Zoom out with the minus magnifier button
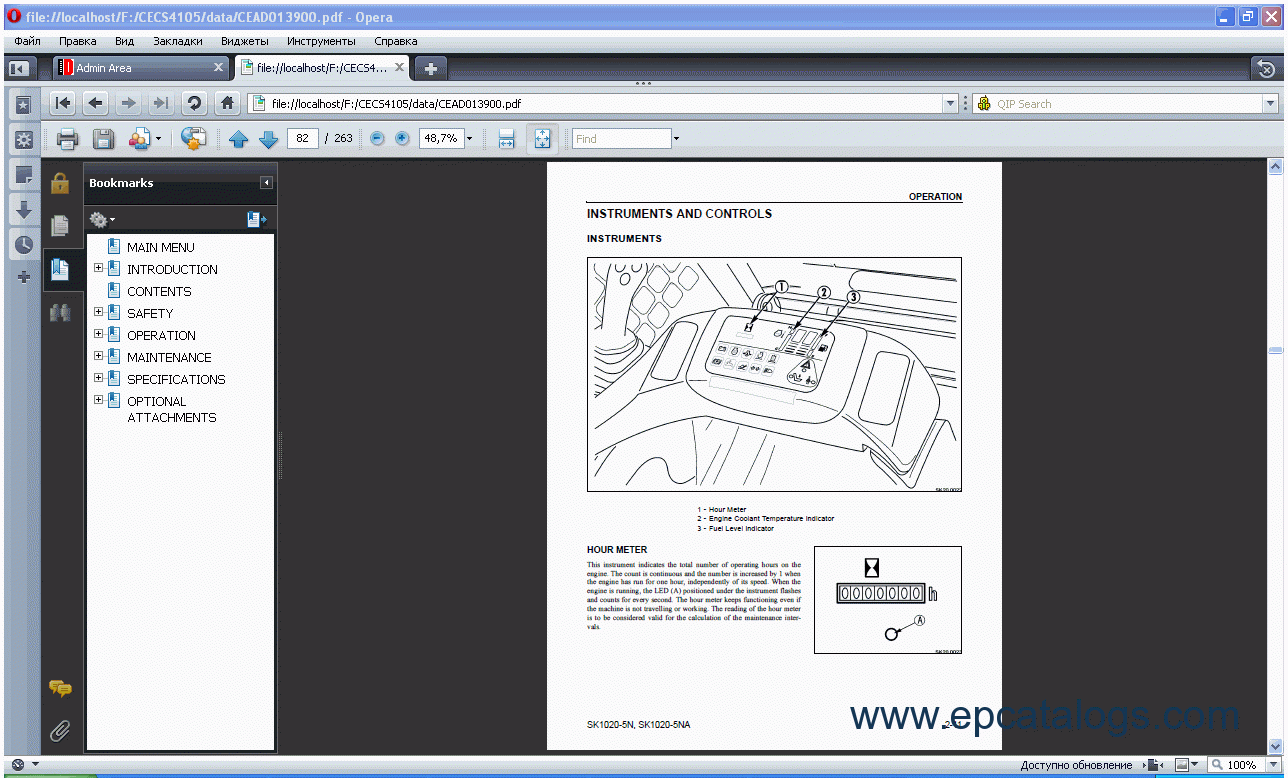The width and height of the screenshot is (1288, 778). pyautogui.click(x=377, y=139)
